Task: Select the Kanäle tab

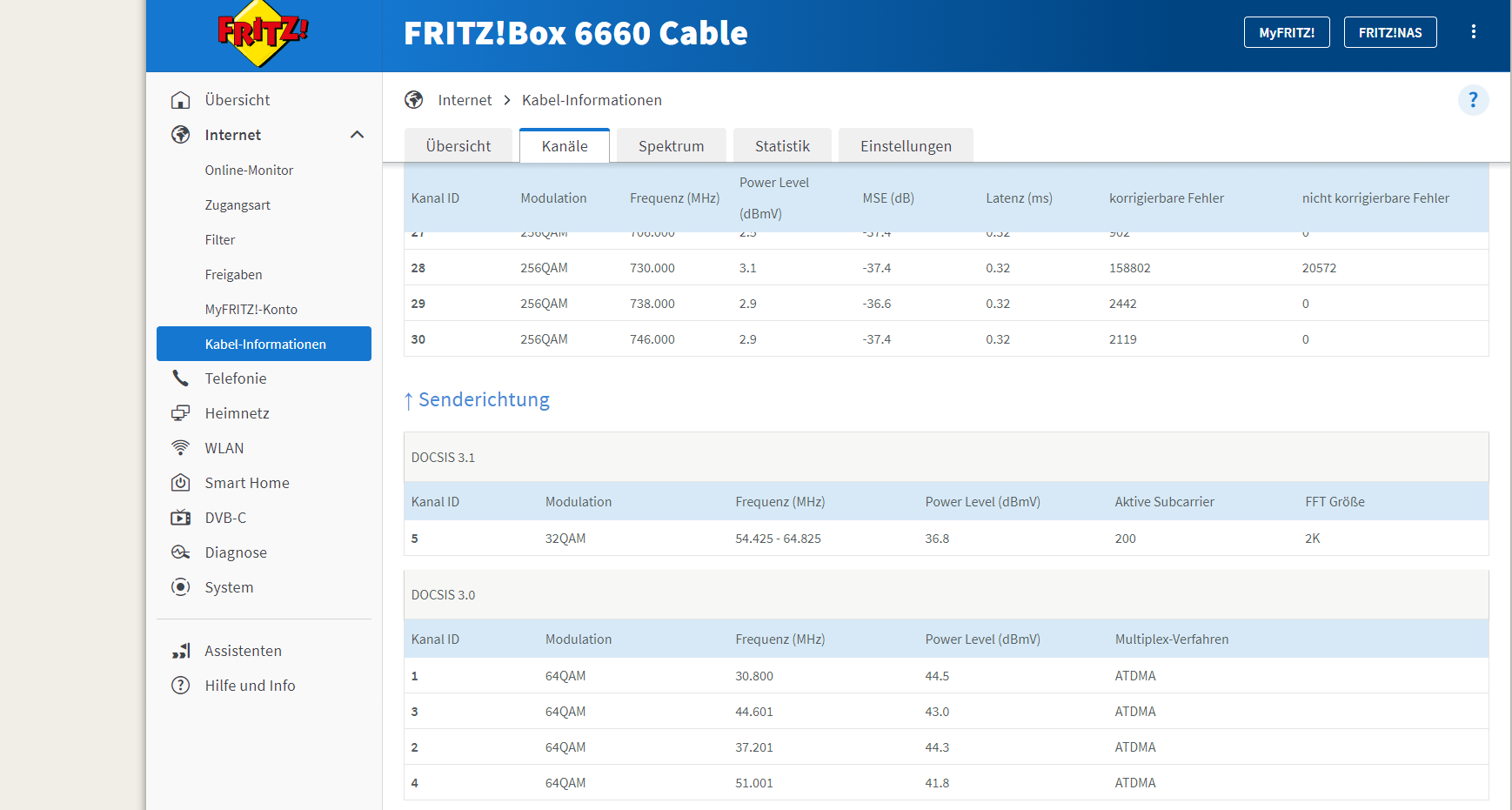Action: (x=565, y=145)
